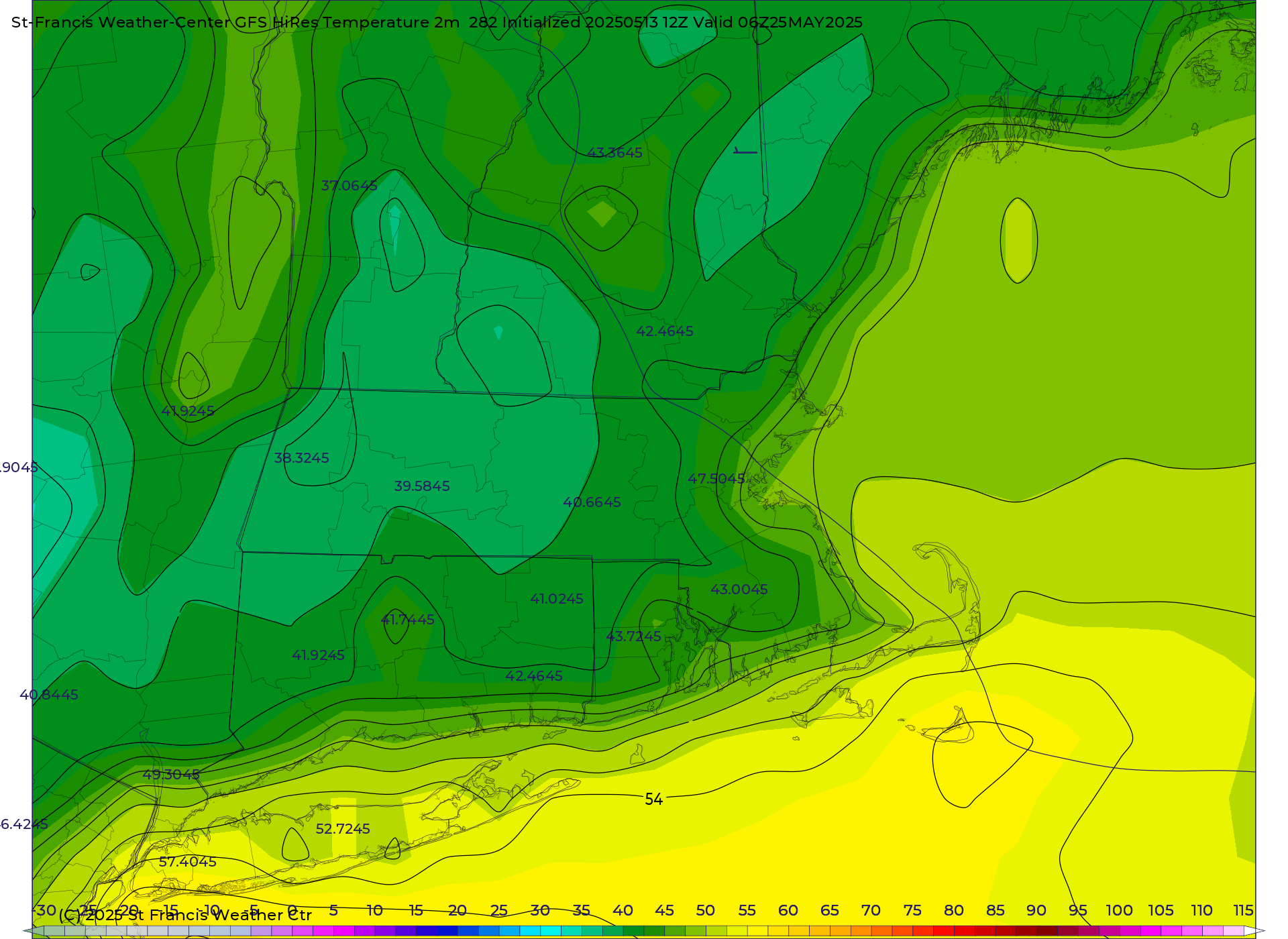Image resolution: width=1288 pixels, height=939 pixels.
Task: Click the 115 label on the color scale
Action: [1243, 911]
